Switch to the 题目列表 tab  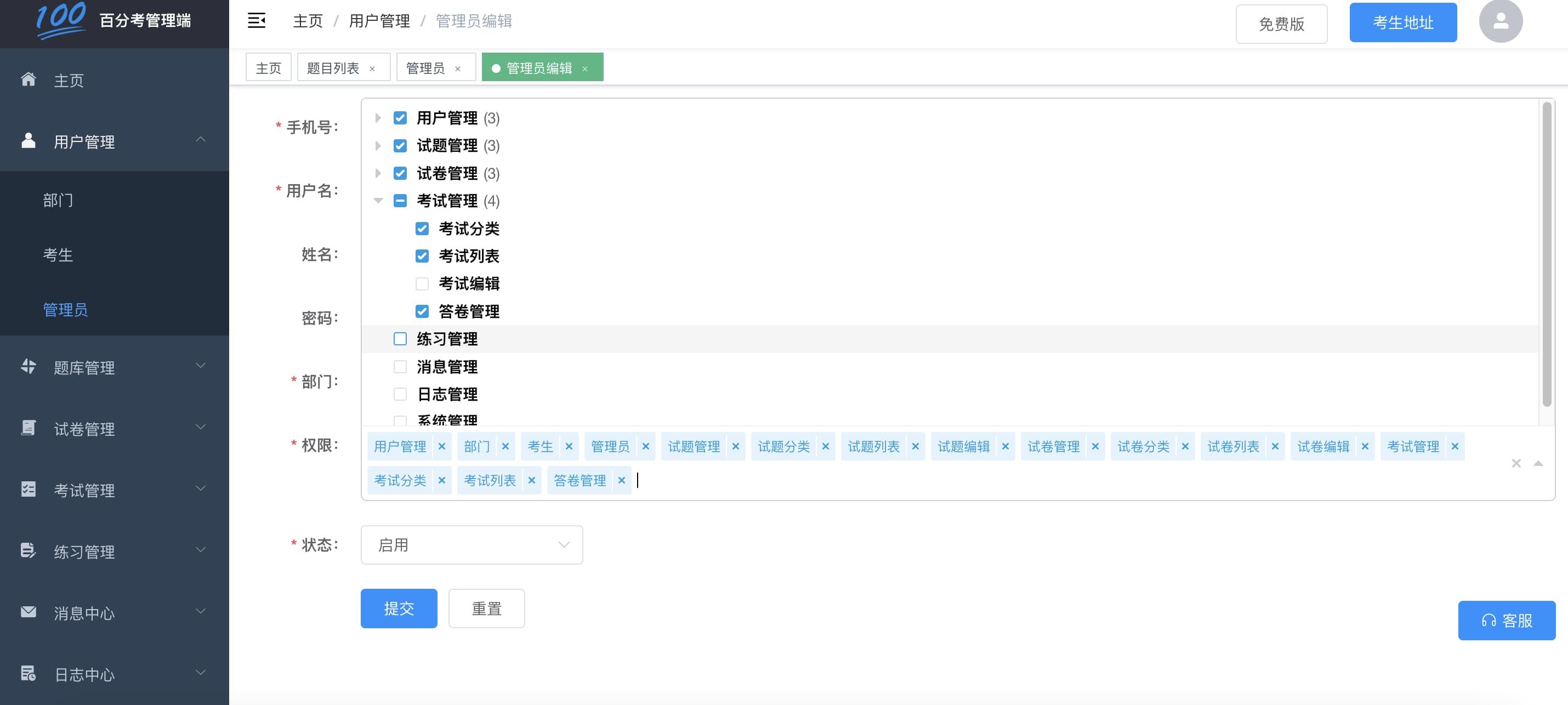click(x=333, y=67)
